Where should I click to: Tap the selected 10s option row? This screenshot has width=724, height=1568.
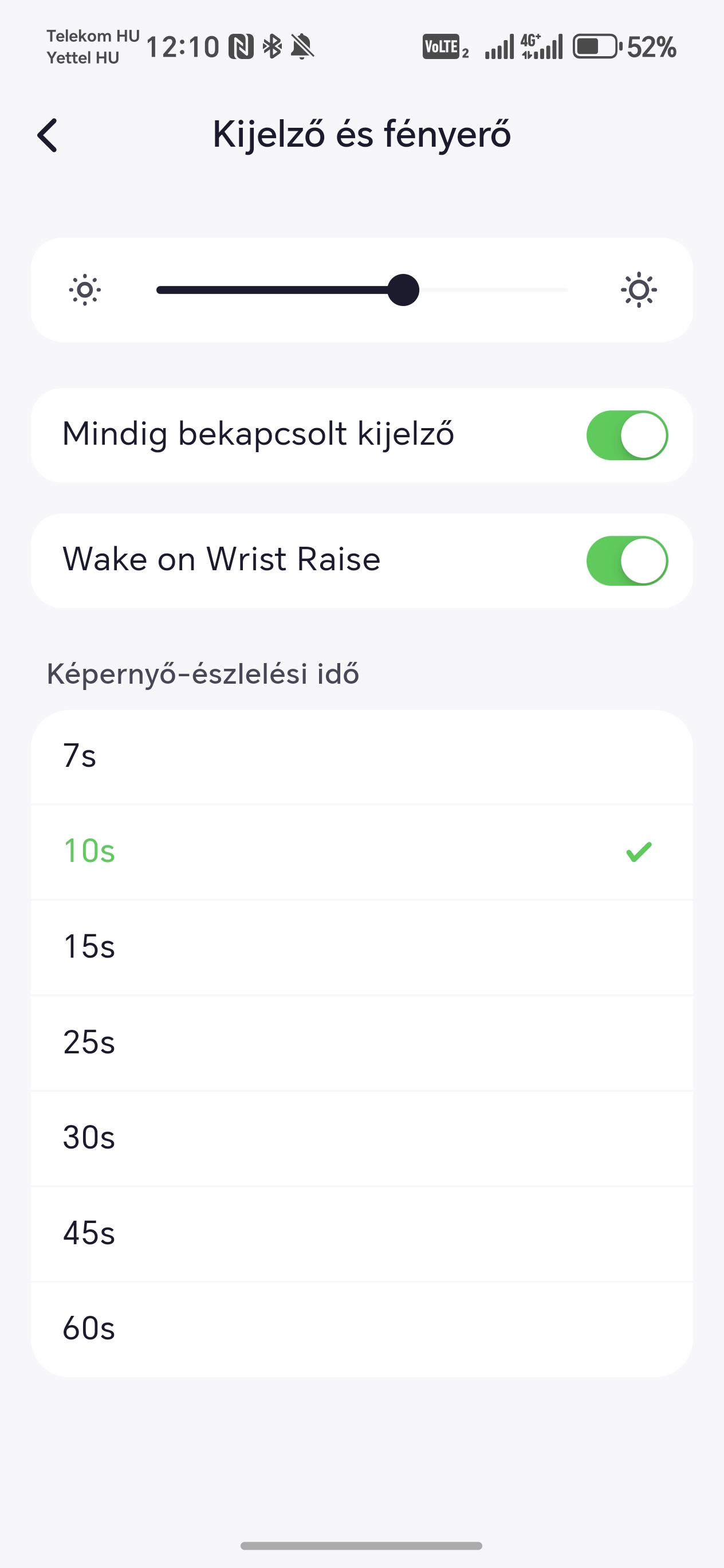[x=362, y=852]
